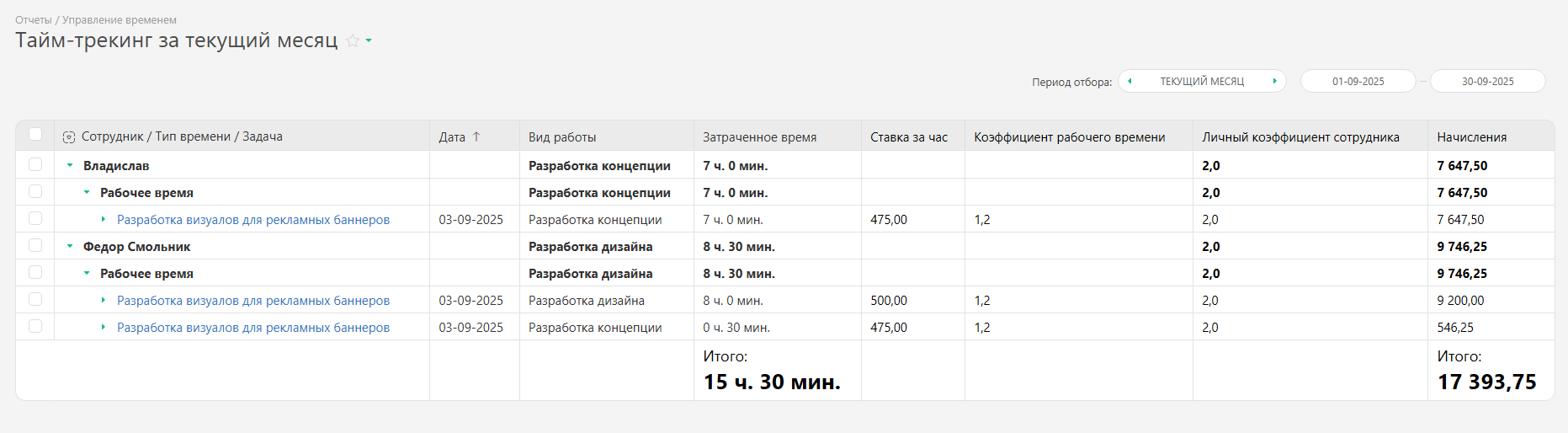Click the grouping settings icon in table header

(69, 137)
